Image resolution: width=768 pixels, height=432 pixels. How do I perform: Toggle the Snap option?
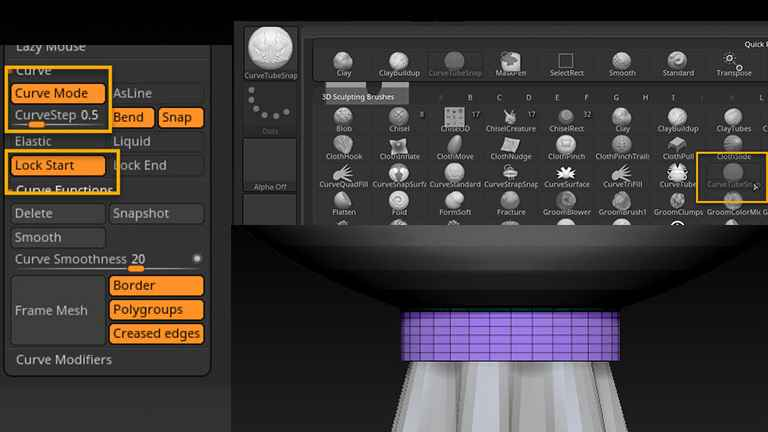point(180,118)
